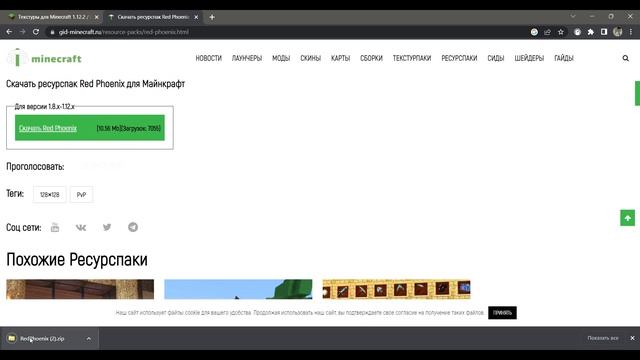Open the НОВОСТИ menu item
Viewport: 640px width, 360px height.
pos(209,58)
